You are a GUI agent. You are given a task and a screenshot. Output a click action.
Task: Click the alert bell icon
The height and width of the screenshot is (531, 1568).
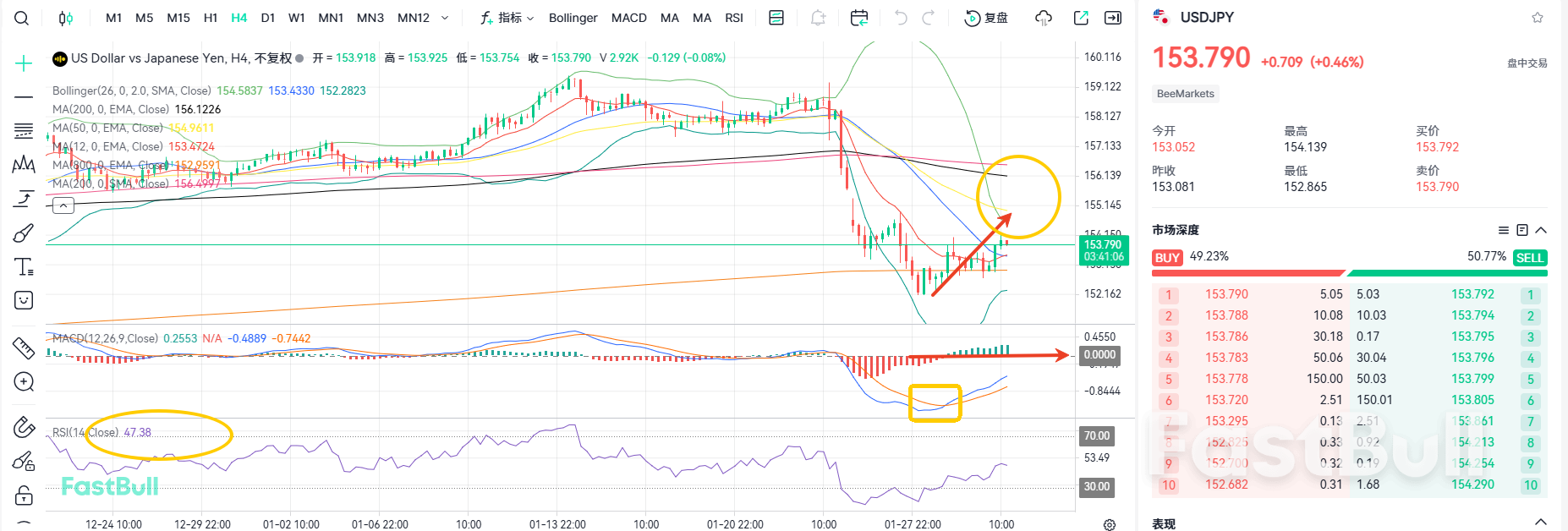click(x=818, y=18)
